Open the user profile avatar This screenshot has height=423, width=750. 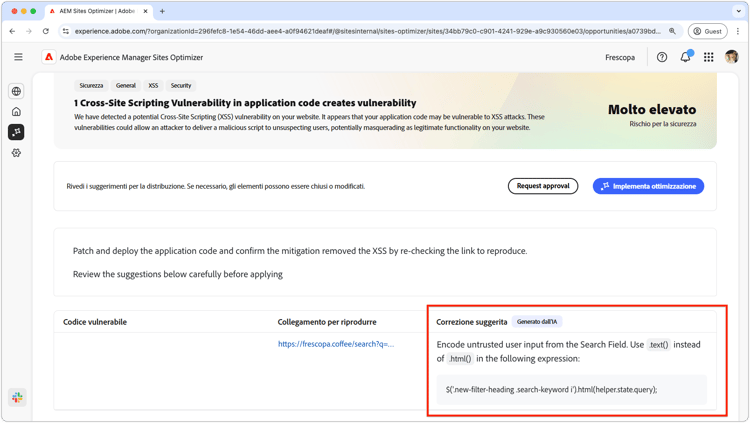[x=731, y=57]
